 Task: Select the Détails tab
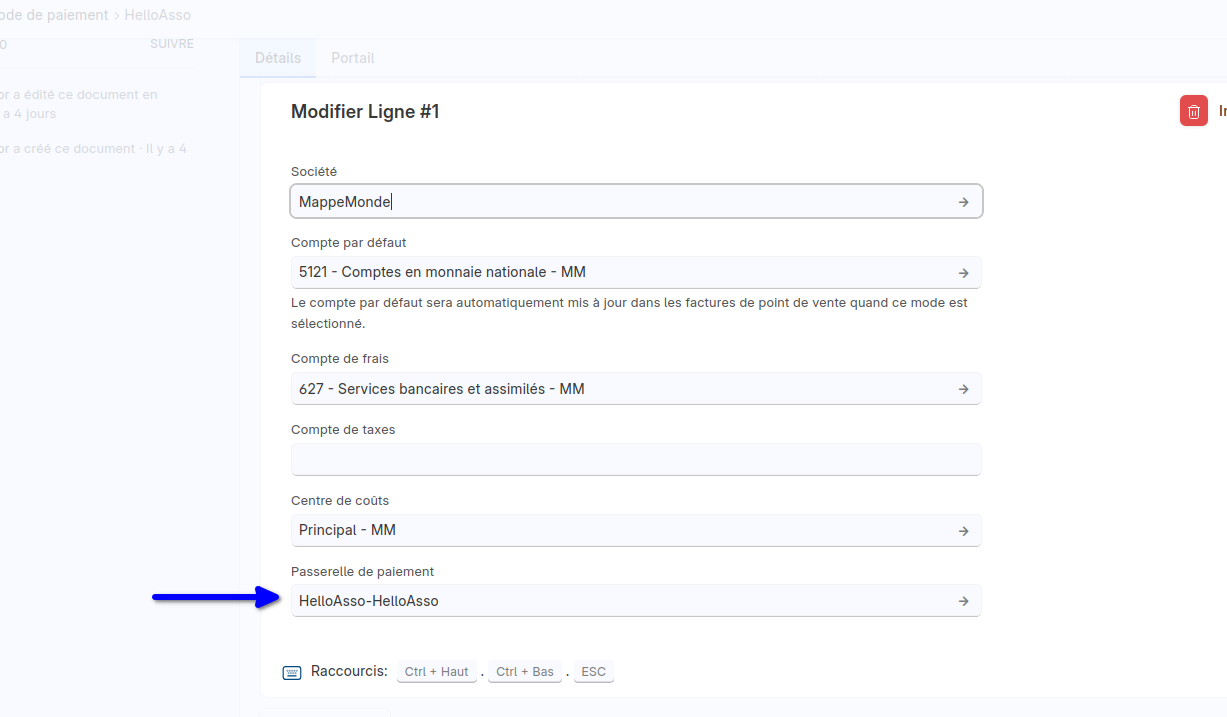tap(278, 58)
